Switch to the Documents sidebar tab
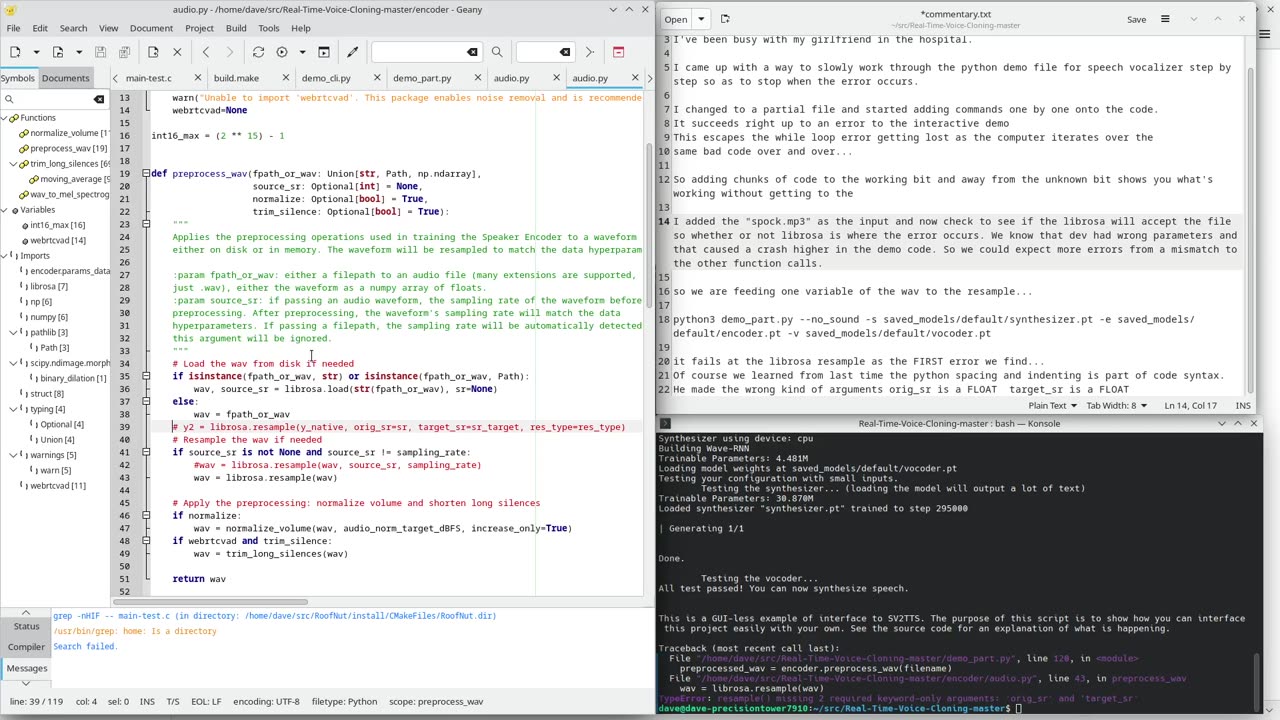Image resolution: width=1280 pixels, height=720 pixels. pyautogui.click(x=65, y=78)
